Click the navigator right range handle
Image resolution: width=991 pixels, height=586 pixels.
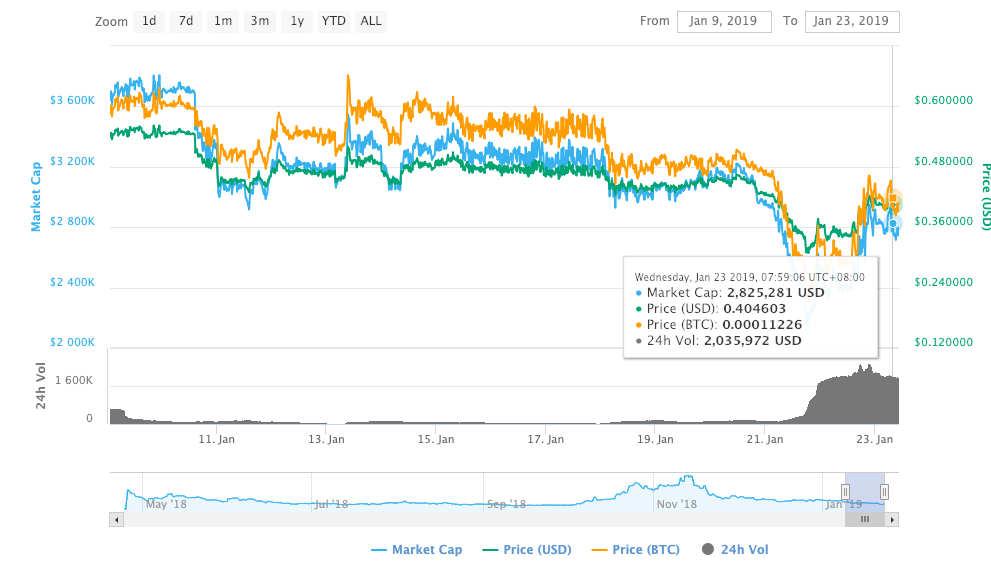pyautogui.click(x=884, y=492)
